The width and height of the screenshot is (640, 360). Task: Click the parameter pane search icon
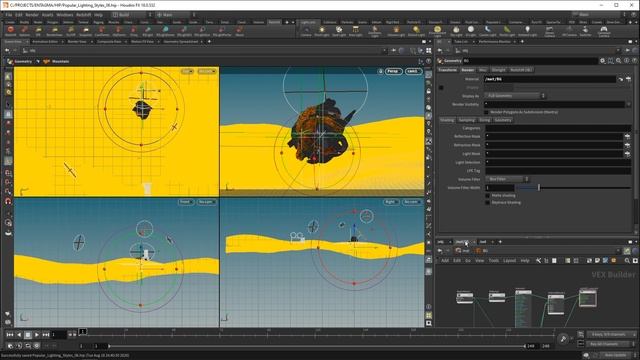619,60
